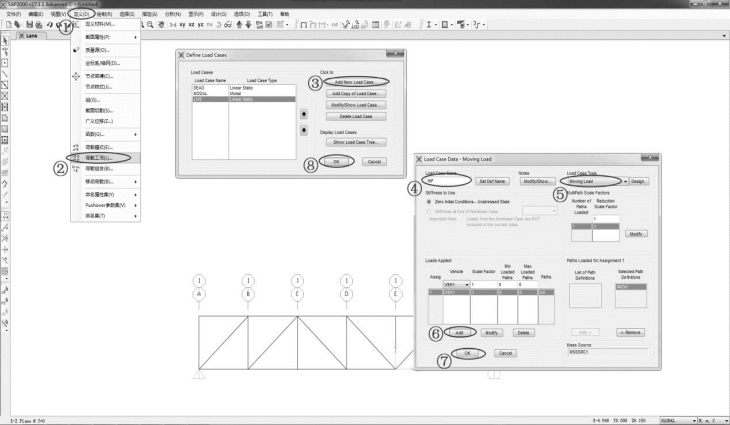Click the up arrow in Define Load Cases
Screen dimensions: 730x425
(304, 114)
